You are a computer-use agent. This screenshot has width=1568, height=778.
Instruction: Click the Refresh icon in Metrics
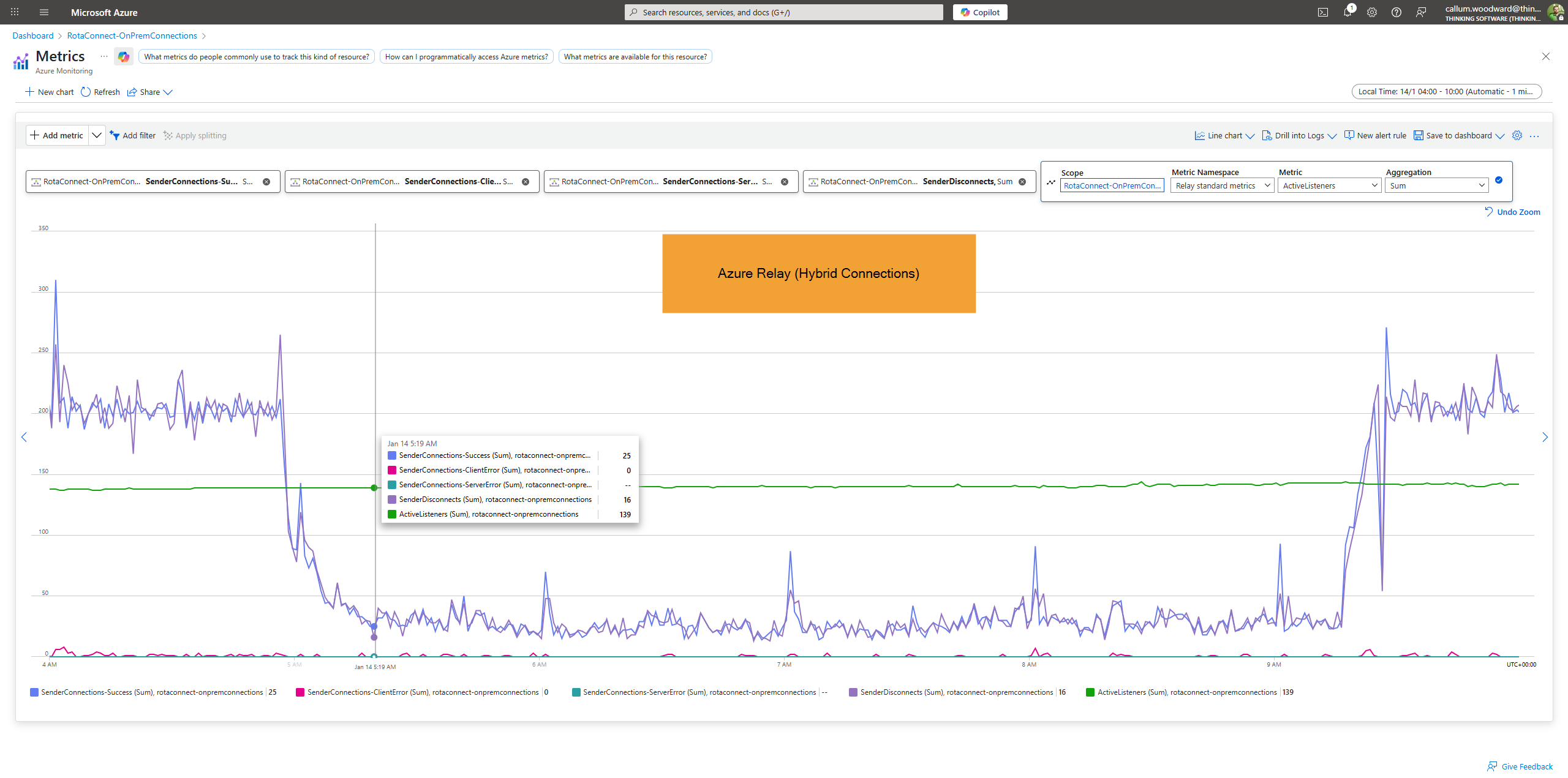tap(86, 92)
